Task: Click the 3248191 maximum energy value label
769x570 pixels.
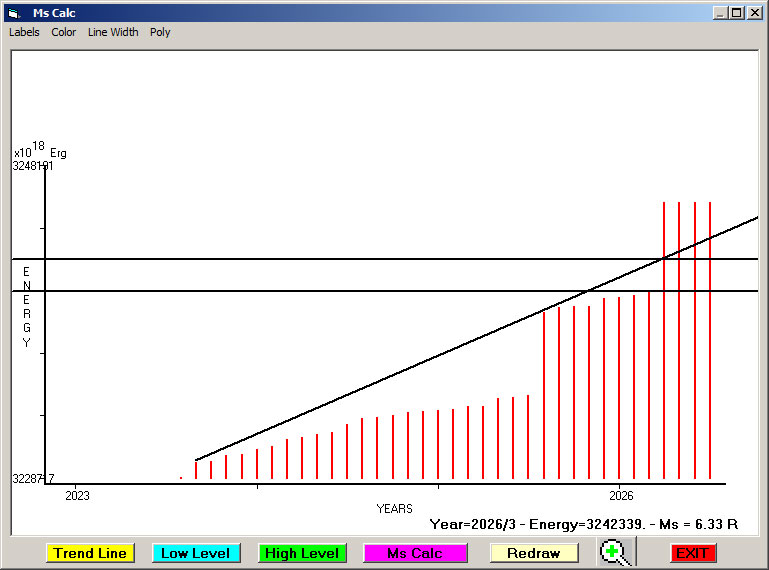Action: coord(32,166)
